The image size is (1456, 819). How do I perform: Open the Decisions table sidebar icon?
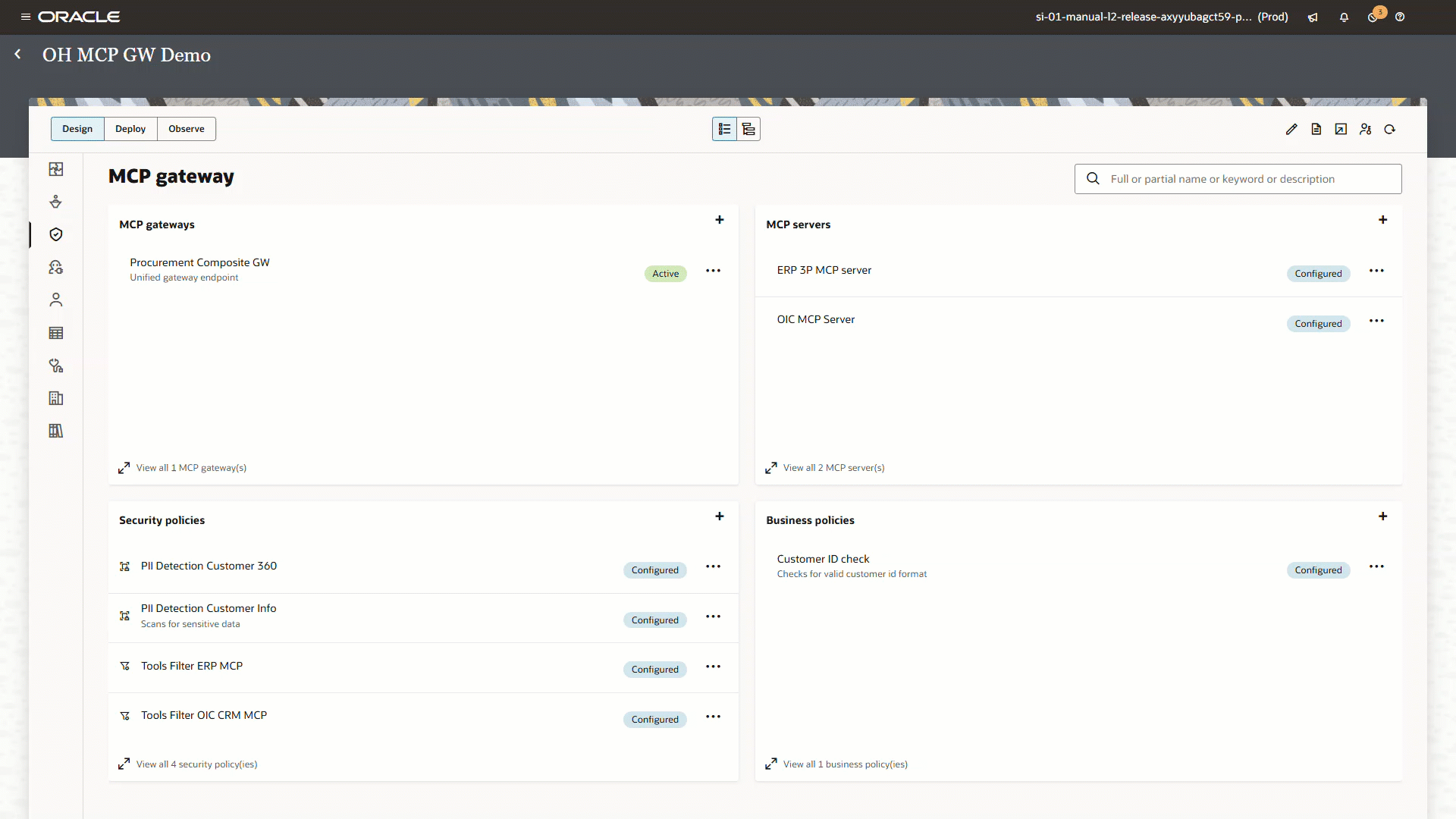click(x=56, y=333)
